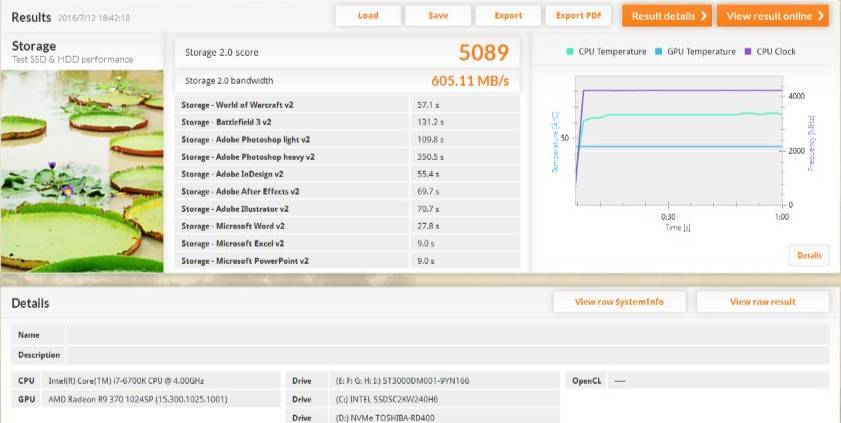Screen dimensions: 841x423
Task: Select the Storage 2.0 score row
Action: 347,54
